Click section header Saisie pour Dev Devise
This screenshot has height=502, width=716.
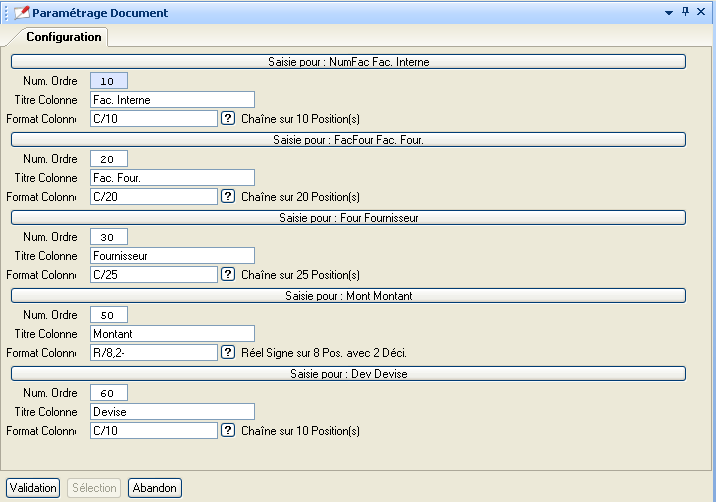coord(348,374)
